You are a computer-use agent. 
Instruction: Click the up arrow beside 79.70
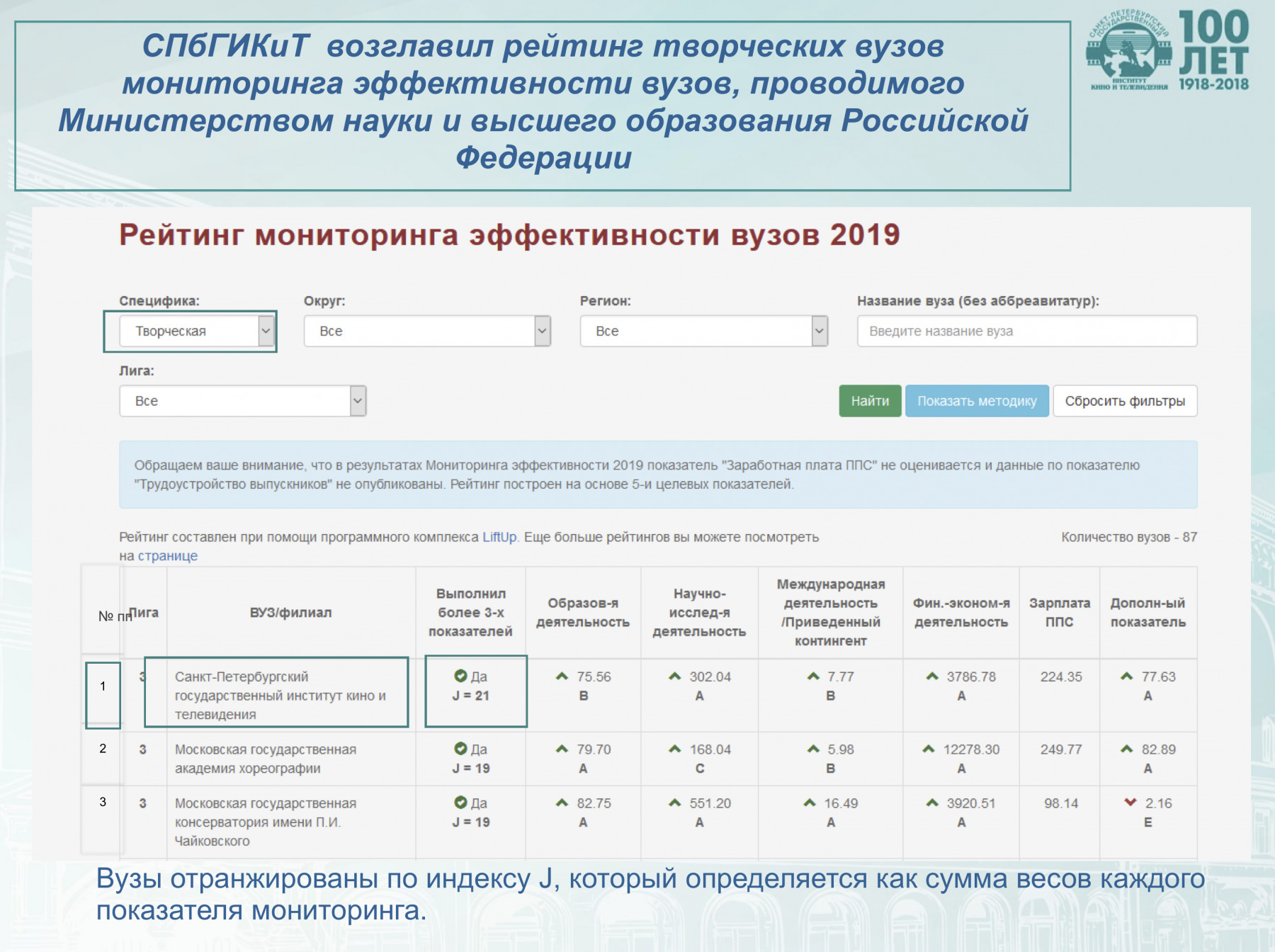[562, 749]
